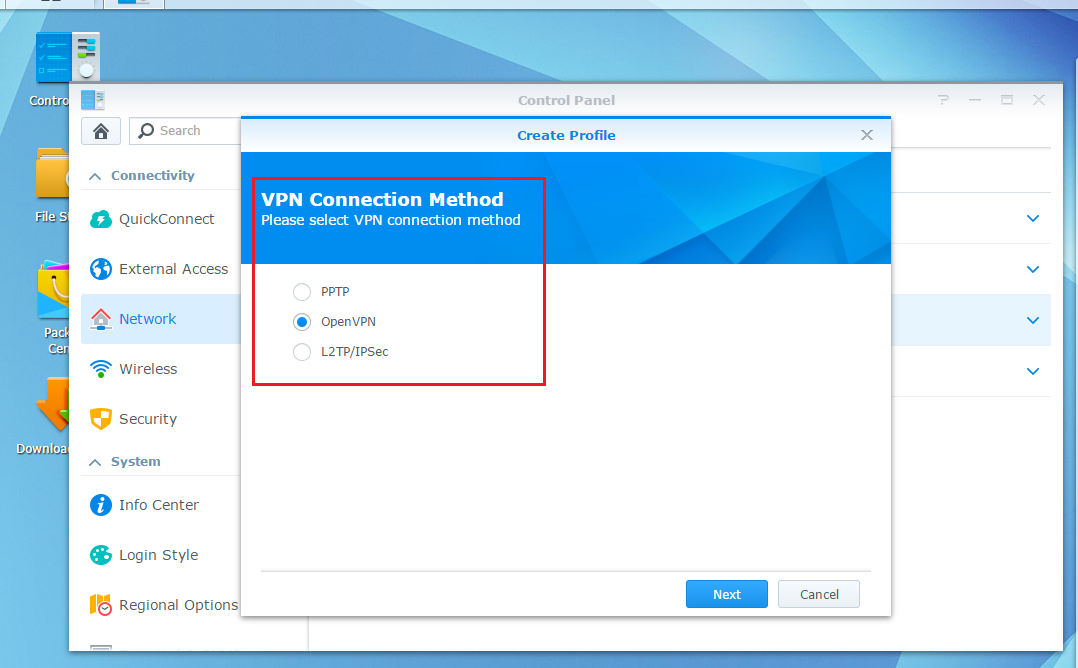Image resolution: width=1078 pixels, height=668 pixels.
Task: Go to Control Panel home icon
Action: (x=101, y=131)
